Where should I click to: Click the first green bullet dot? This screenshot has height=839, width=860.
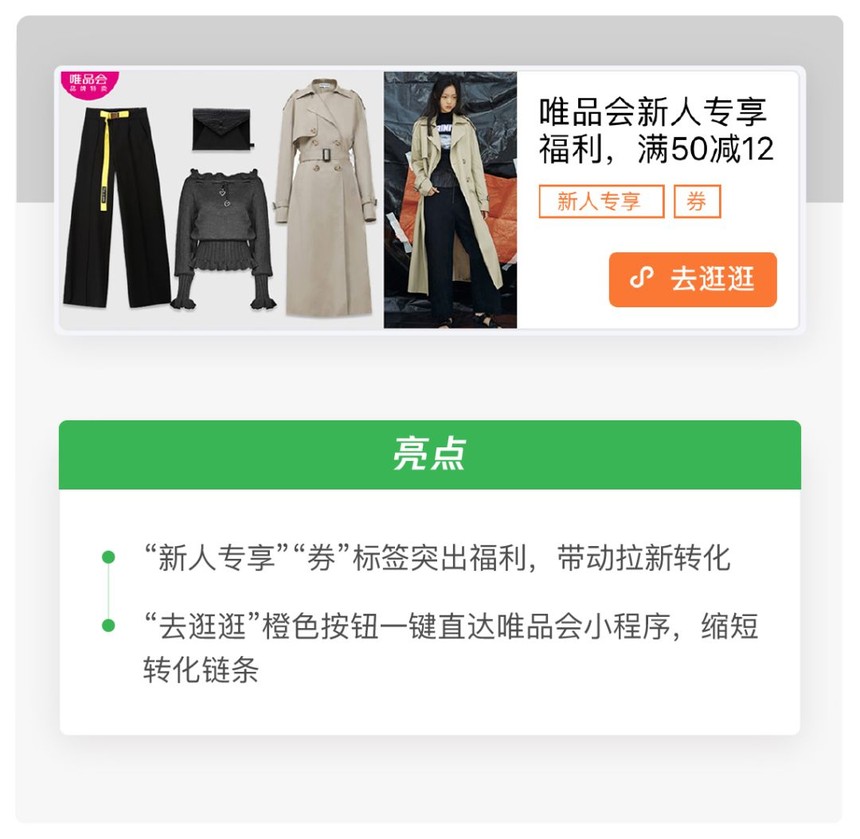(109, 558)
